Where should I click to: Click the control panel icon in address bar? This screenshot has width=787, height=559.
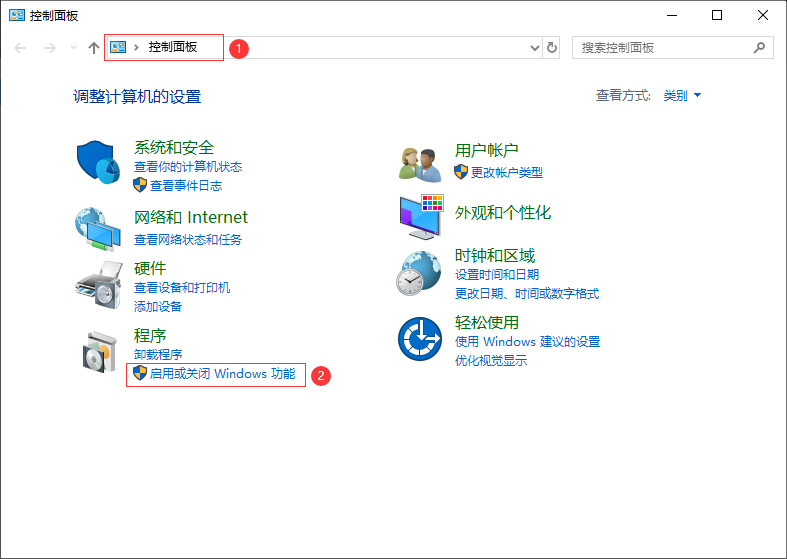pos(118,47)
